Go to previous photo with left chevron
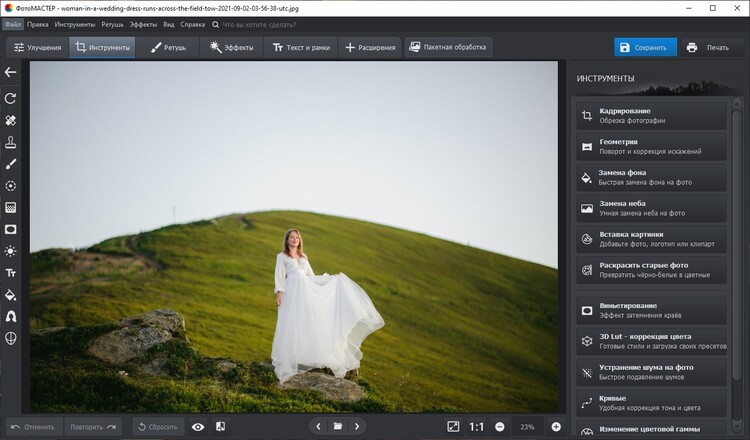Viewport: 750px width, 440px height. coord(319,427)
